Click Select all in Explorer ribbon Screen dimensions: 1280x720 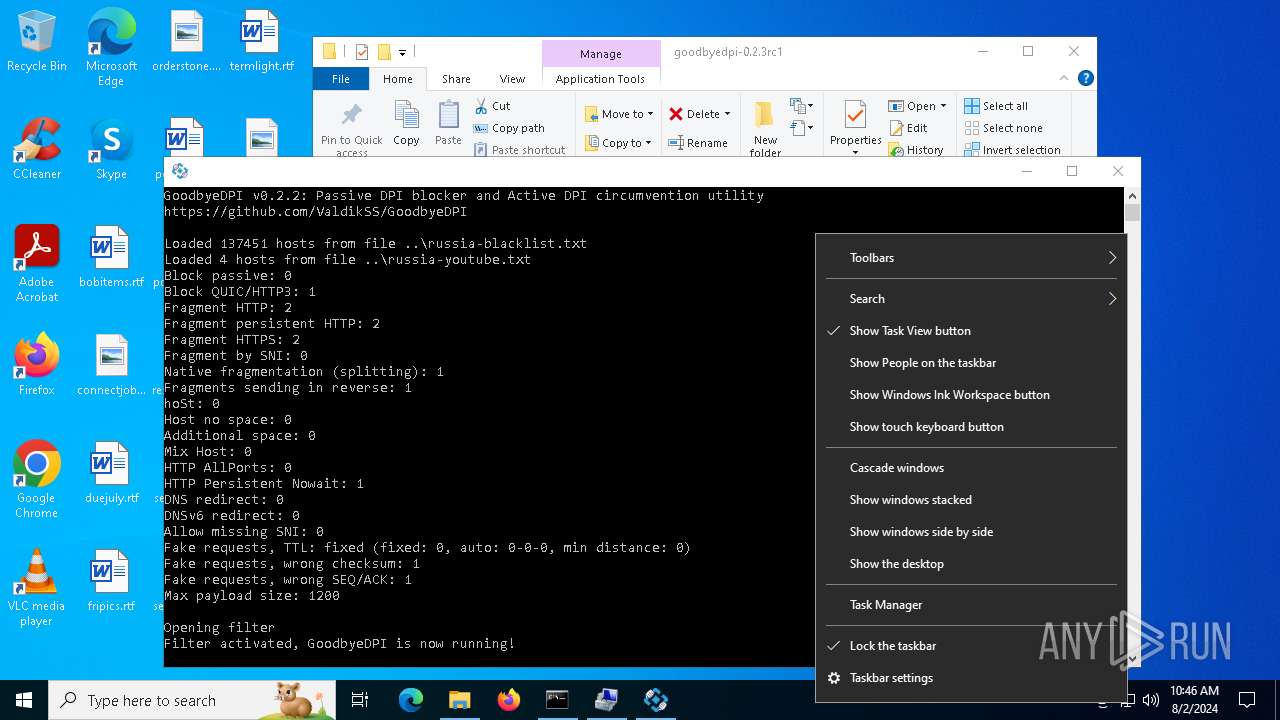(996, 106)
